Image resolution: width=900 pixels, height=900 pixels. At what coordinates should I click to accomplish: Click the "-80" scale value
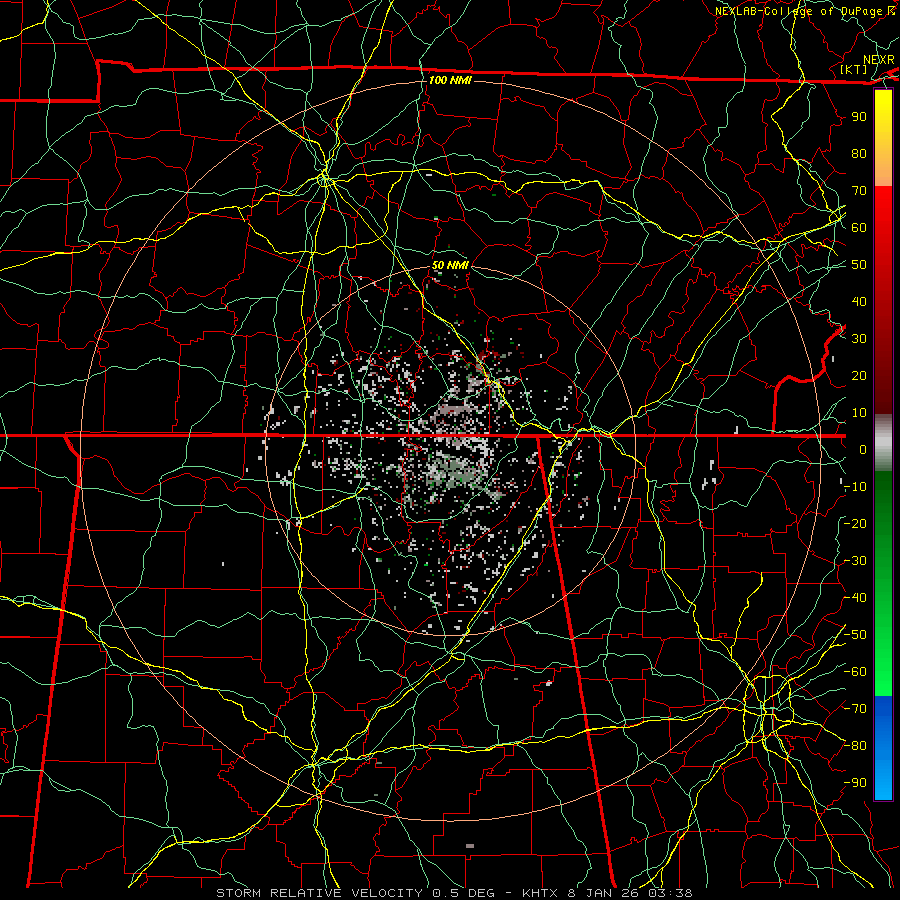[x=855, y=746]
